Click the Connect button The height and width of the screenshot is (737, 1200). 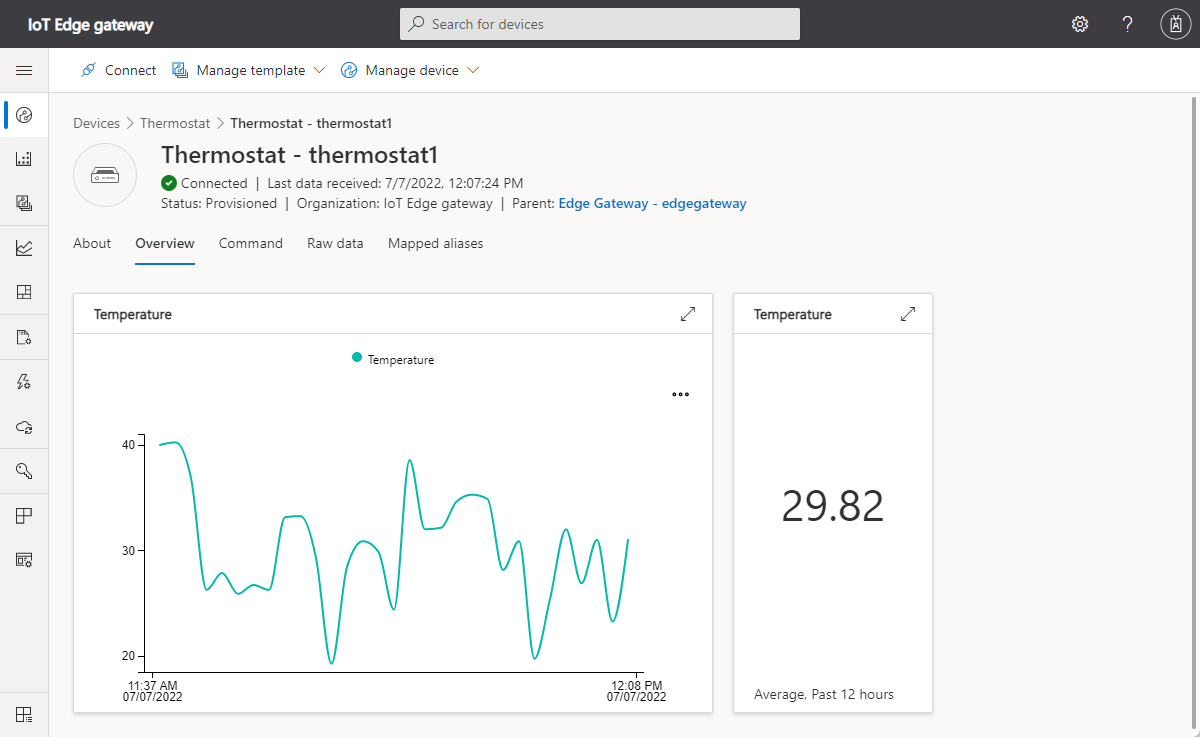click(x=118, y=70)
